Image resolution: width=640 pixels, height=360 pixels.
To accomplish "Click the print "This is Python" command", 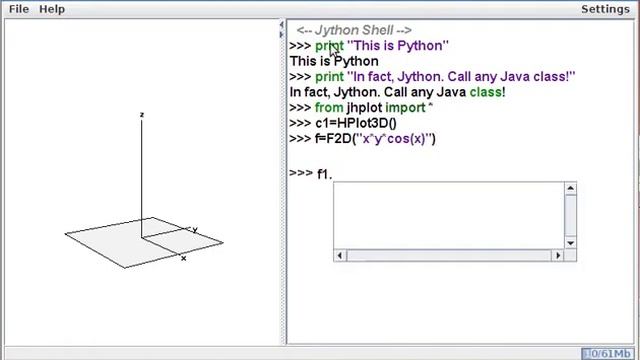I will (369, 46).
